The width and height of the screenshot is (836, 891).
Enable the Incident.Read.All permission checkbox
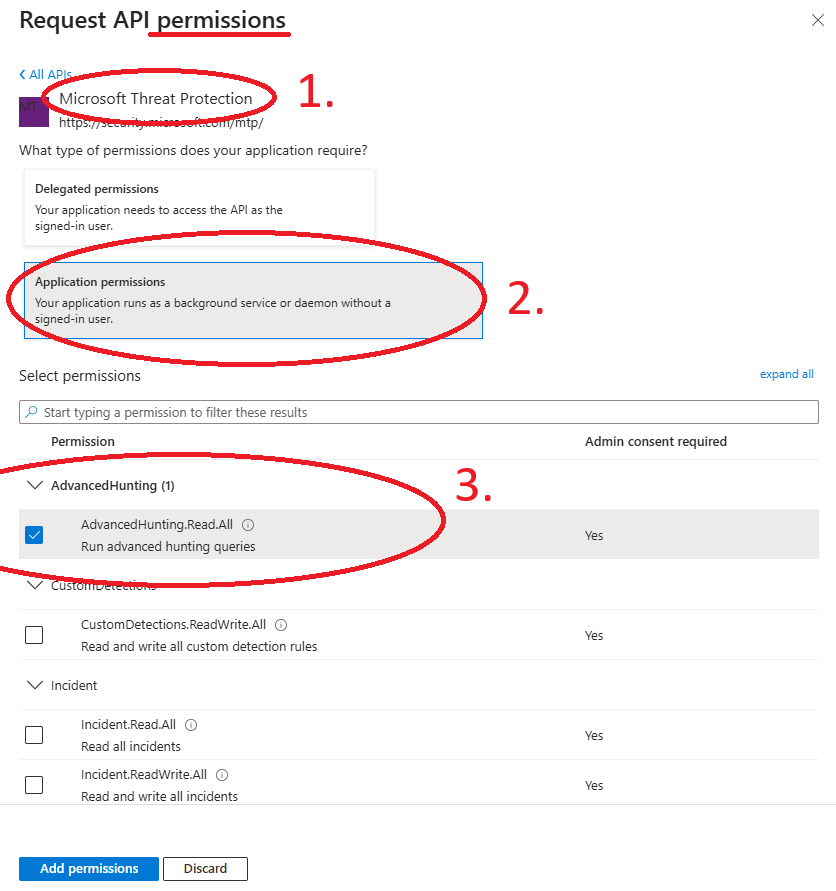click(x=34, y=735)
